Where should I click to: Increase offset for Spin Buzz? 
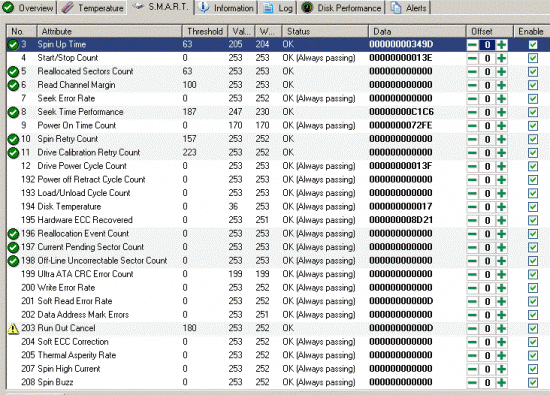point(502,383)
